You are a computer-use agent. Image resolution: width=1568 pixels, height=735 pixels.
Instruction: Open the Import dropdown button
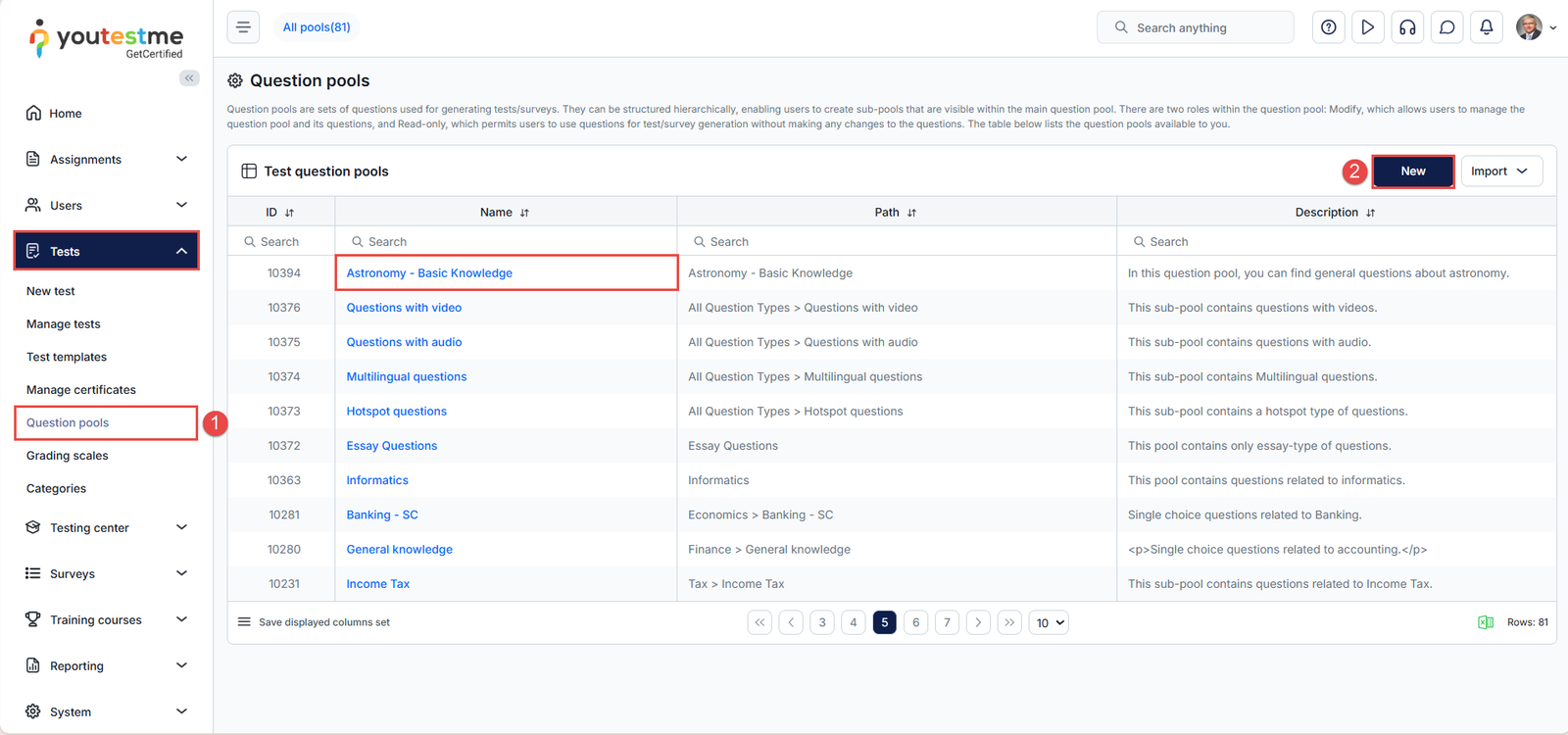pyautogui.click(x=1500, y=171)
